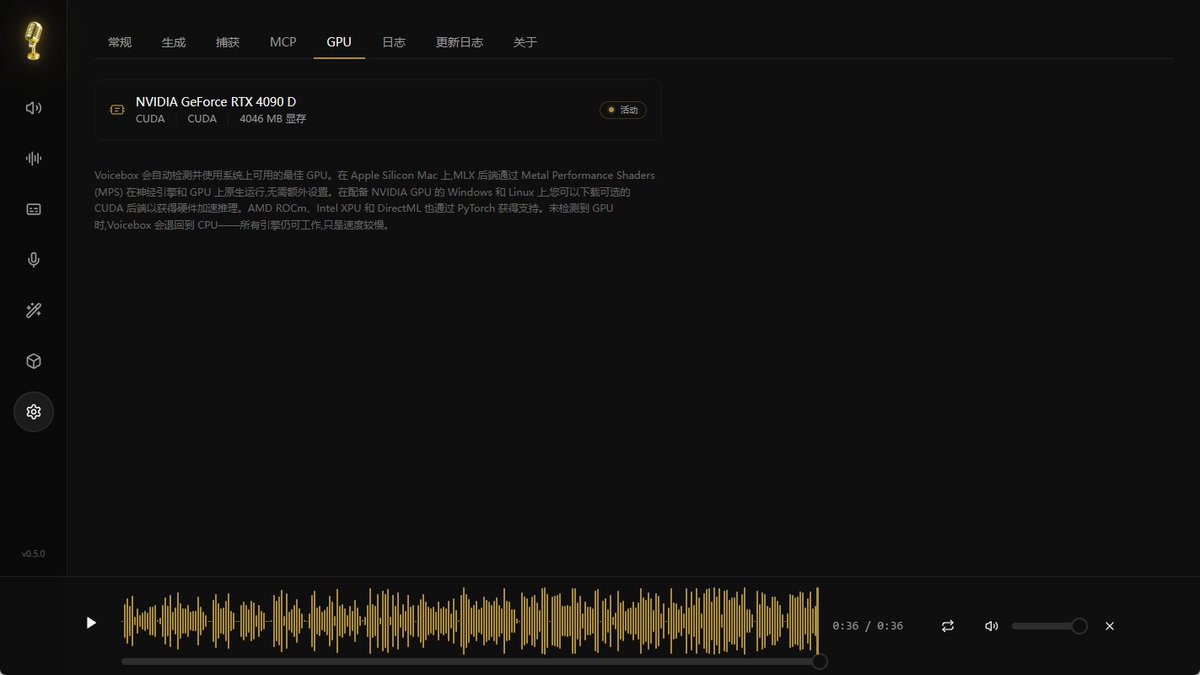Switch to the 生成 tab

pos(174,42)
